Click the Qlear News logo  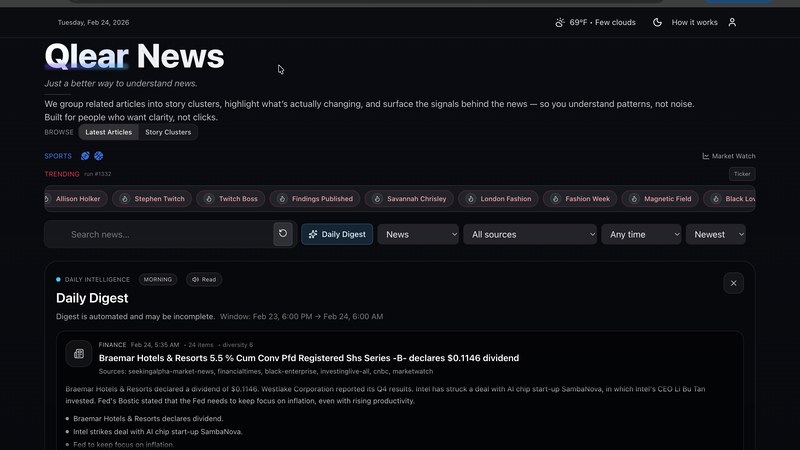(x=134, y=56)
